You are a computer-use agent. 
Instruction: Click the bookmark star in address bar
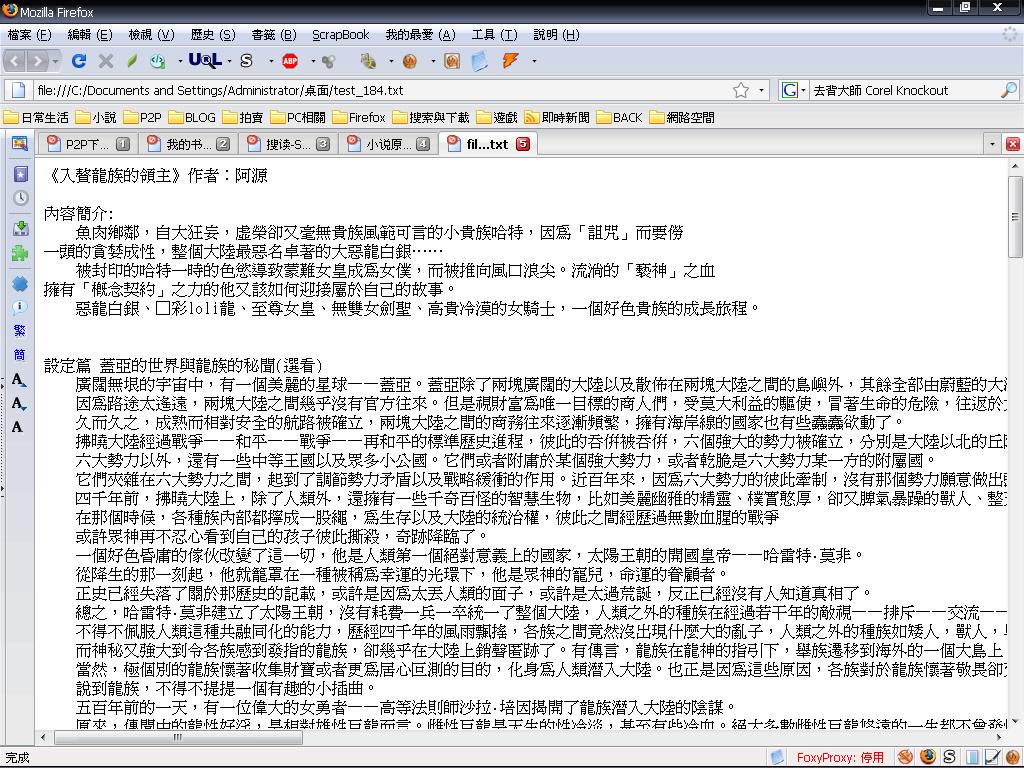click(741, 90)
